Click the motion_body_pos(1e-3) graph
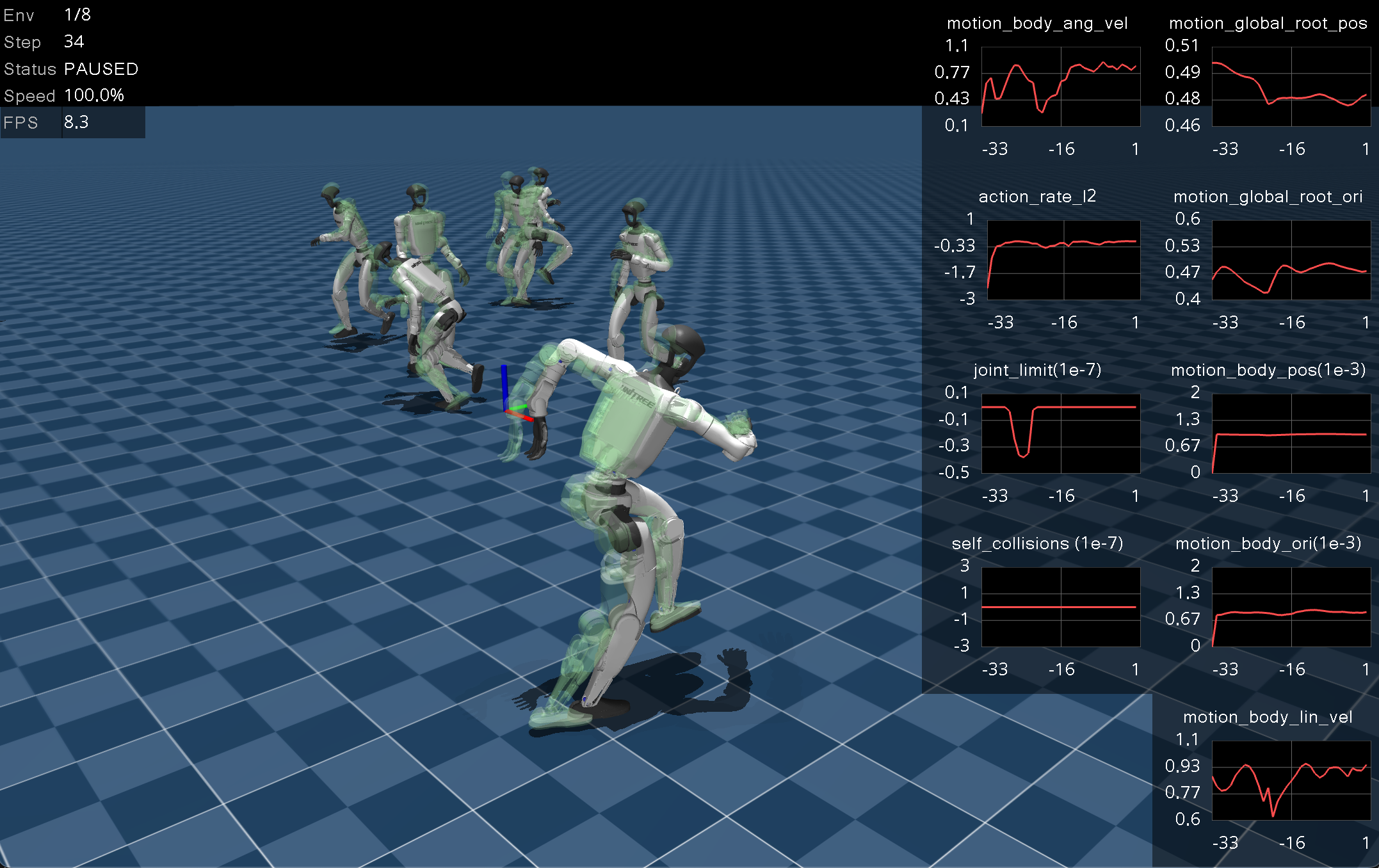Screen dimensions: 1379x868 1291,433
